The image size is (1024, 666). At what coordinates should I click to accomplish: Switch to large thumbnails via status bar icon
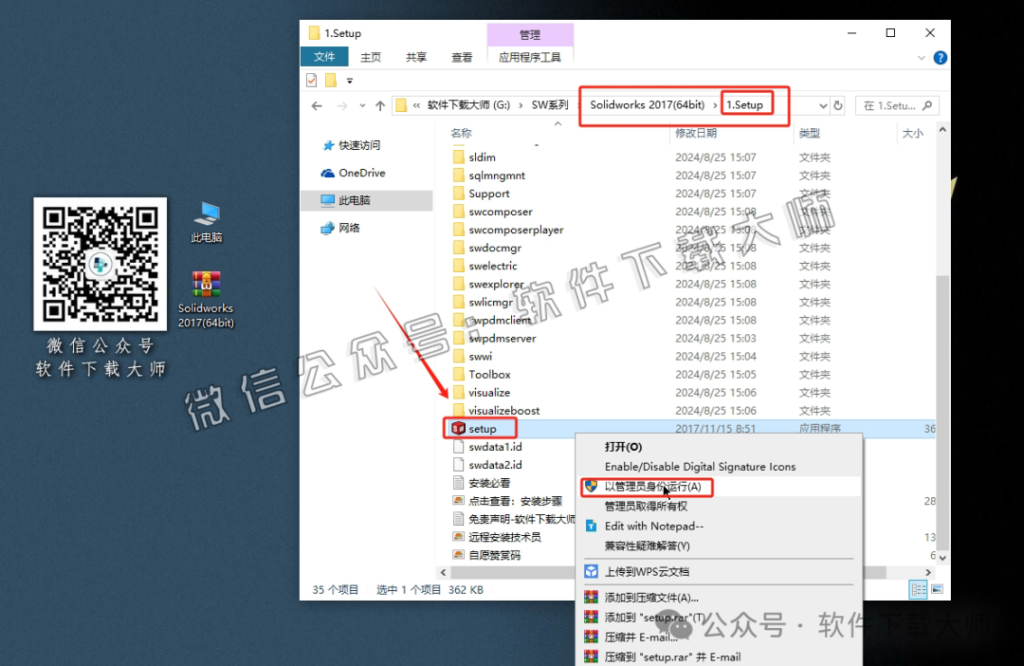[x=937, y=590]
